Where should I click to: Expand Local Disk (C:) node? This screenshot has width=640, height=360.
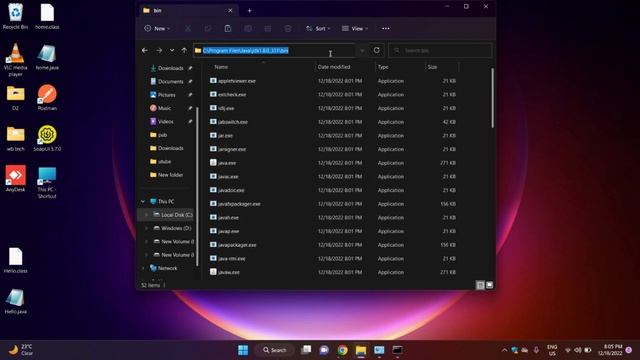pyautogui.click(x=147, y=215)
